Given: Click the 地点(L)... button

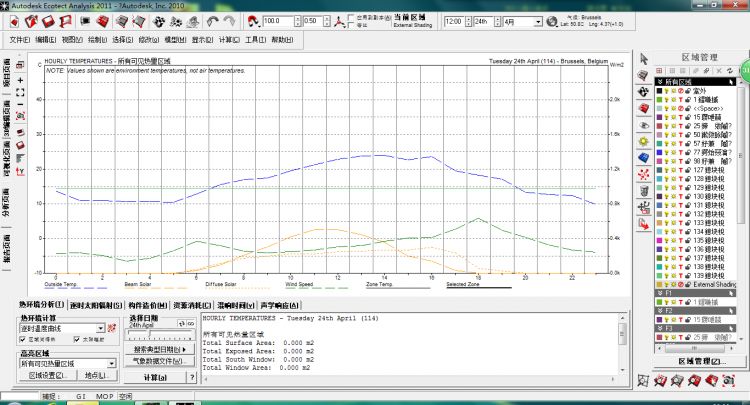Looking at the screenshot, I should (97, 375).
